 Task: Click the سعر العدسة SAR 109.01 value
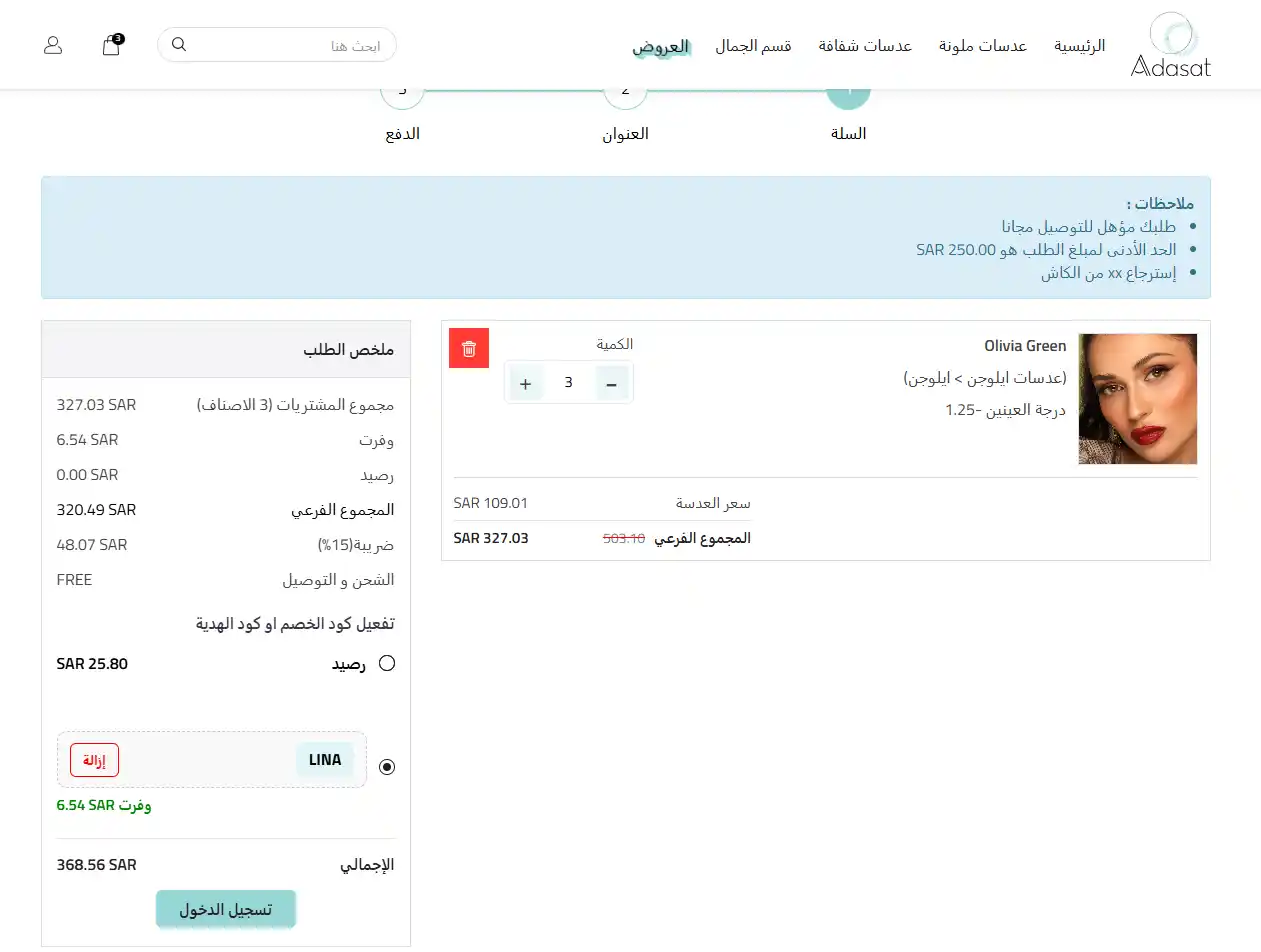490,503
